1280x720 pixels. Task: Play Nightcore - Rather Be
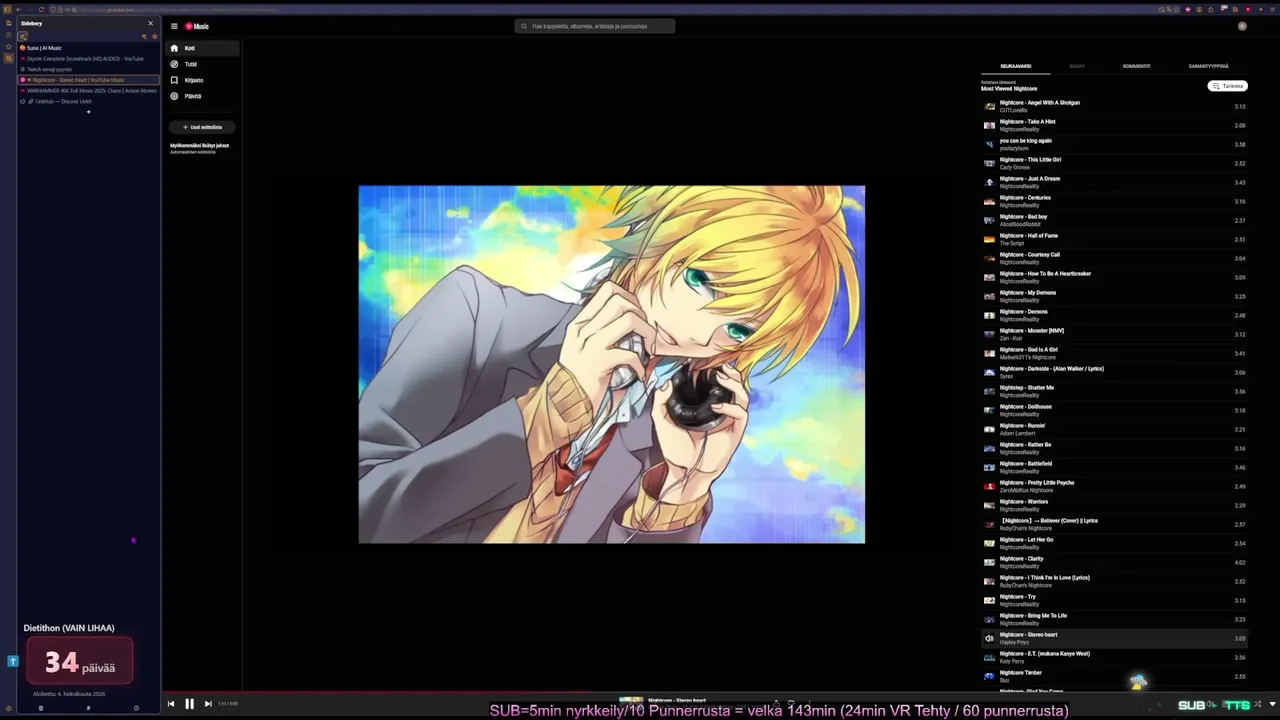tap(1115, 448)
